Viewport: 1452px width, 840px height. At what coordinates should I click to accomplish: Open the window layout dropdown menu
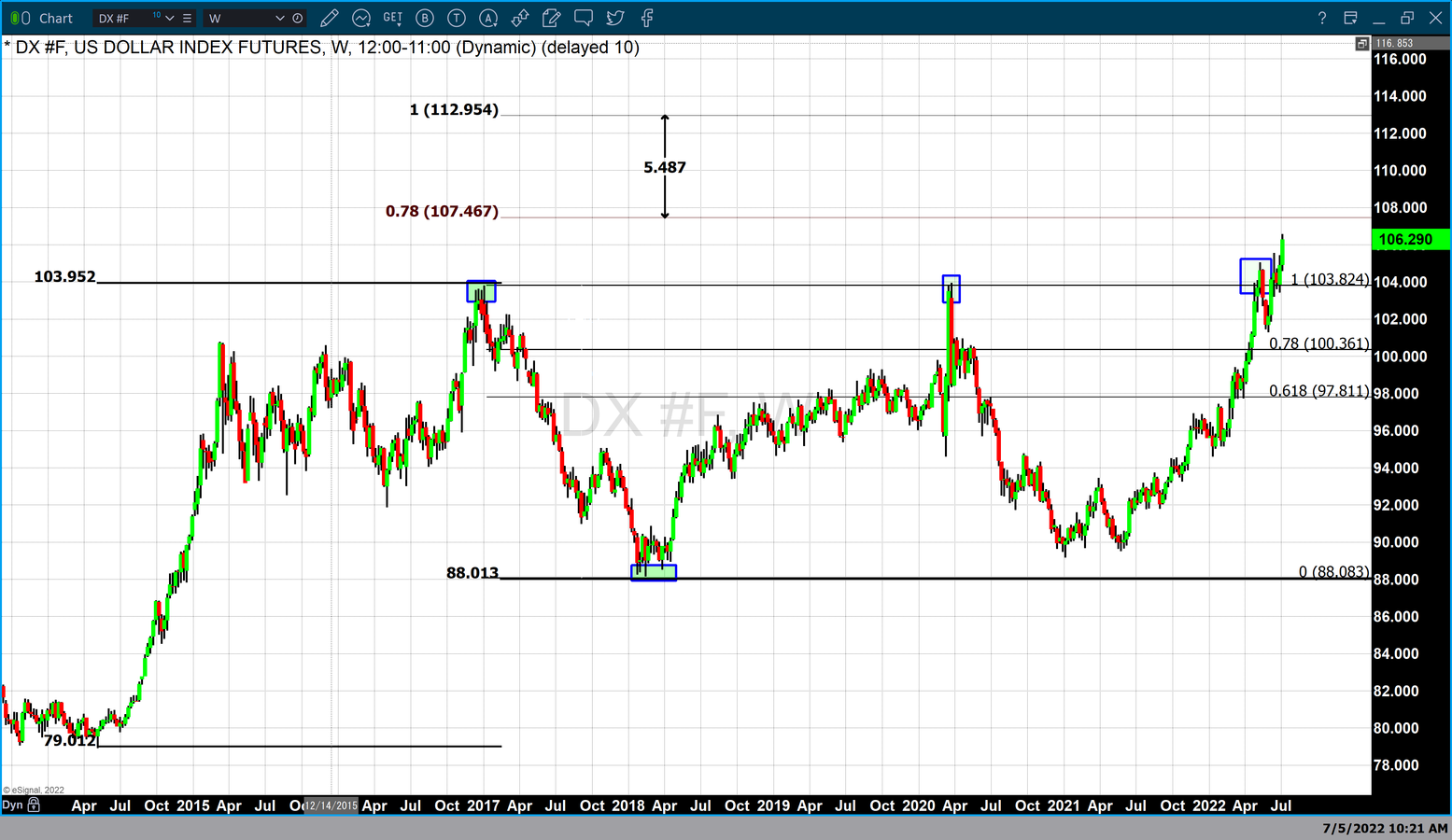point(1350,18)
